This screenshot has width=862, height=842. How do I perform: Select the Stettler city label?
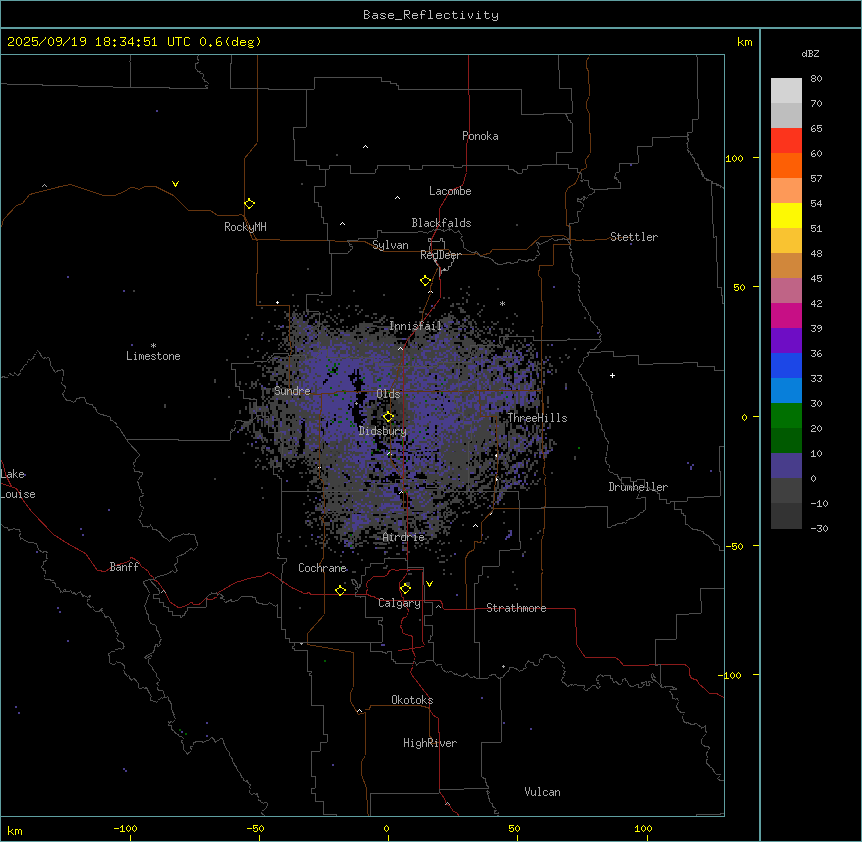[634, 237]
